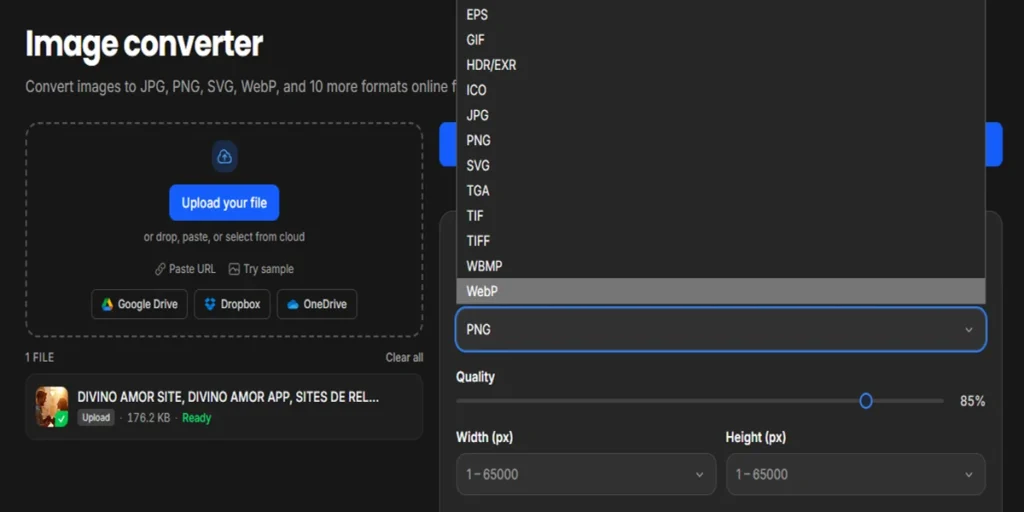This screenshot has width=1024, height=512.
Task: Click the Upload tag on file row
Action: tap(96, 418)
